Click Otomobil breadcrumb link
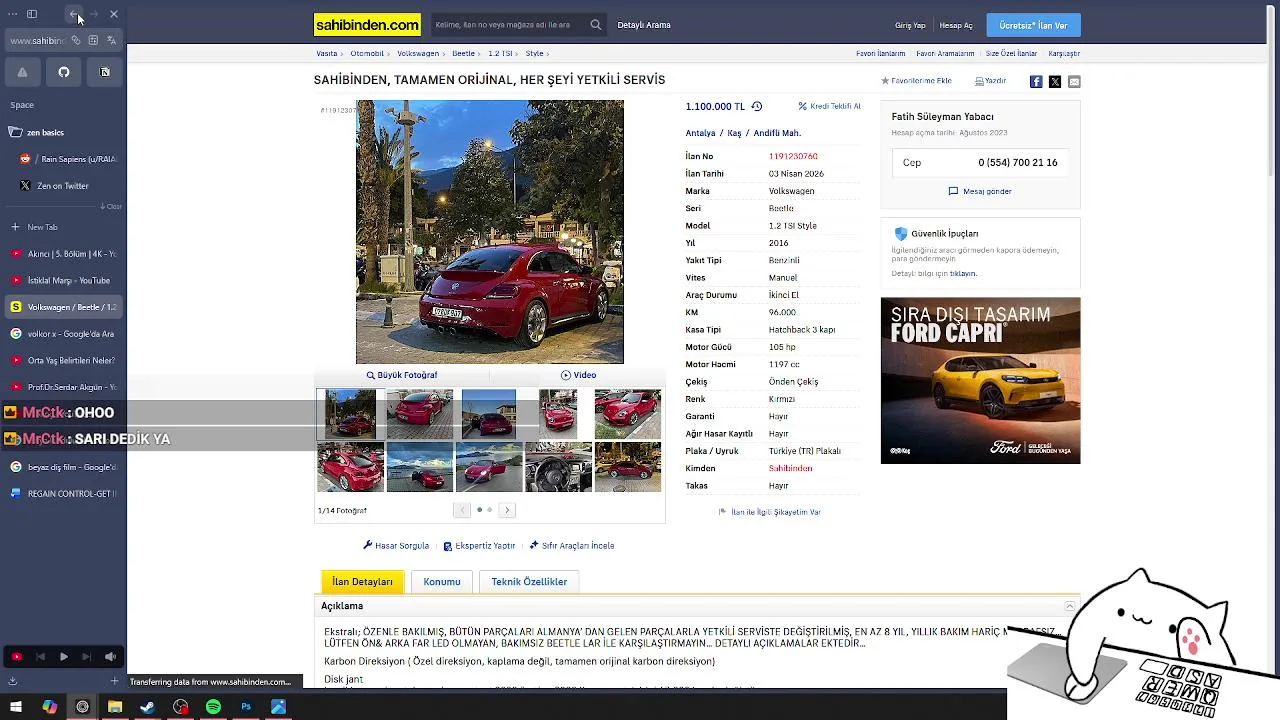The image size is (1280, 720). point(367,53)
